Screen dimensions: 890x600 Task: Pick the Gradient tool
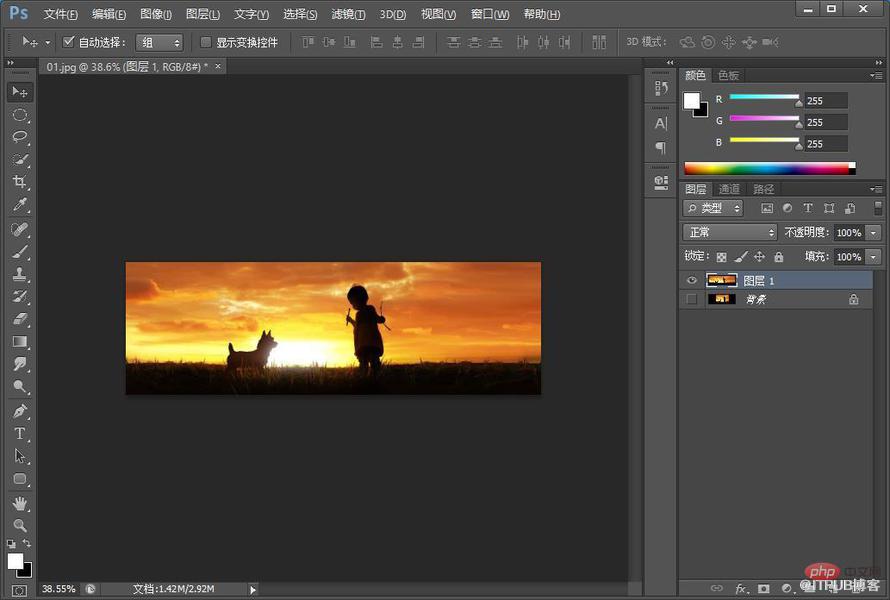20,342
